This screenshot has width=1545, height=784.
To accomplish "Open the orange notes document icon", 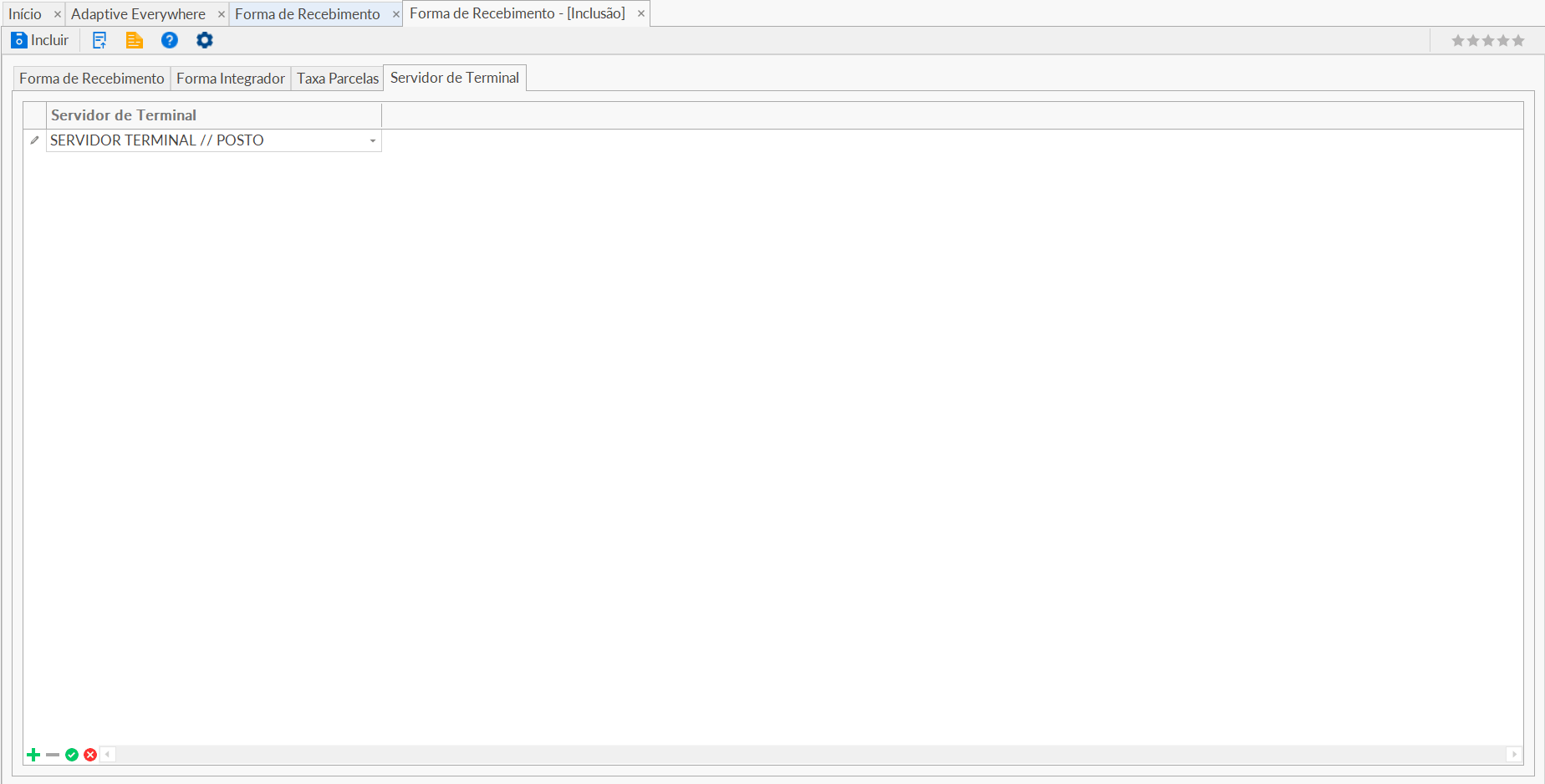I will pos(134,40).
